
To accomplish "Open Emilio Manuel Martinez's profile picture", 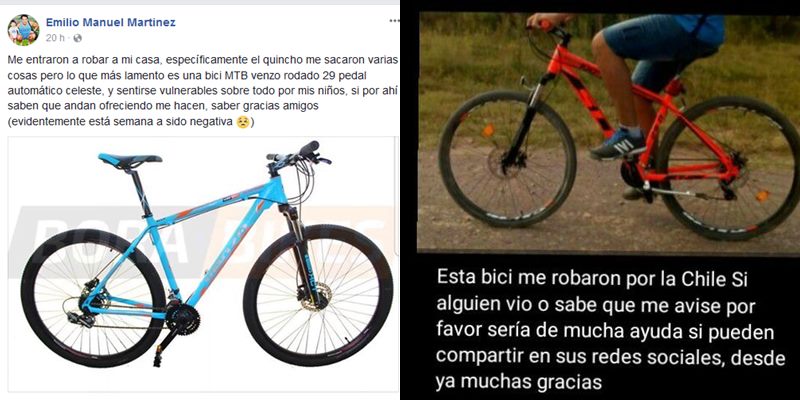I will point(23,30).
